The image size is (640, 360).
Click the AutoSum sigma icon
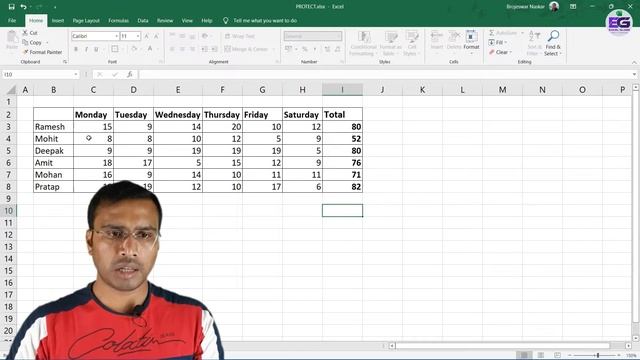click(x=492, y=33)
